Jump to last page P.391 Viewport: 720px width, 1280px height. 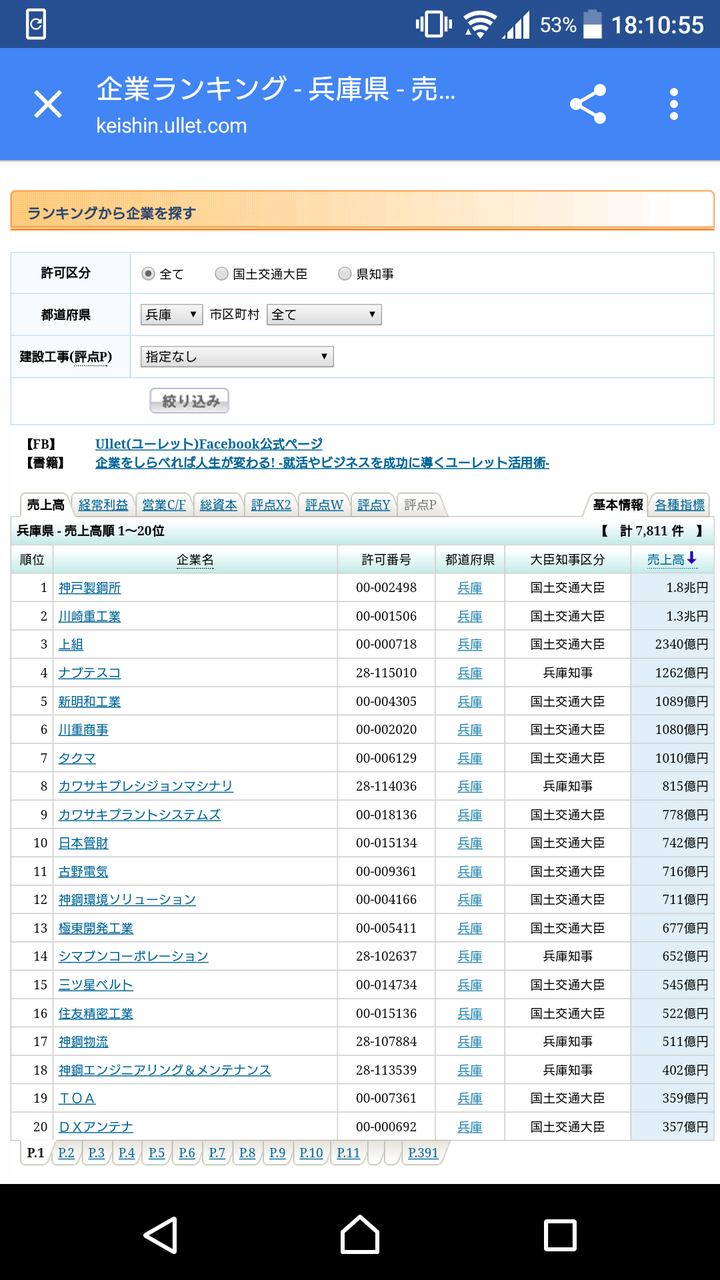coord(423,1153)
